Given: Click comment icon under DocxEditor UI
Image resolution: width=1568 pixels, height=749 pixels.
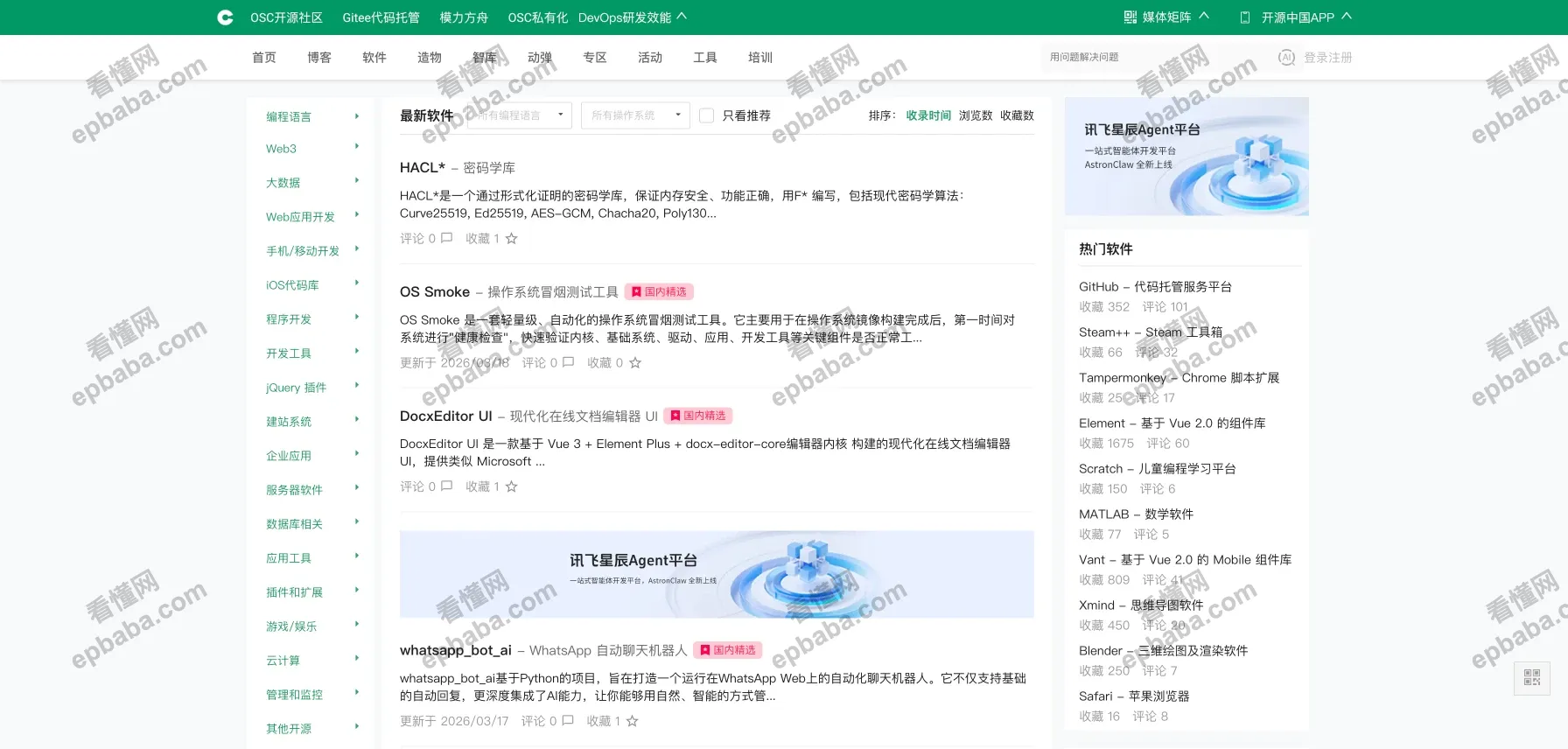Looking at the screenshot, I should [447, 486].
